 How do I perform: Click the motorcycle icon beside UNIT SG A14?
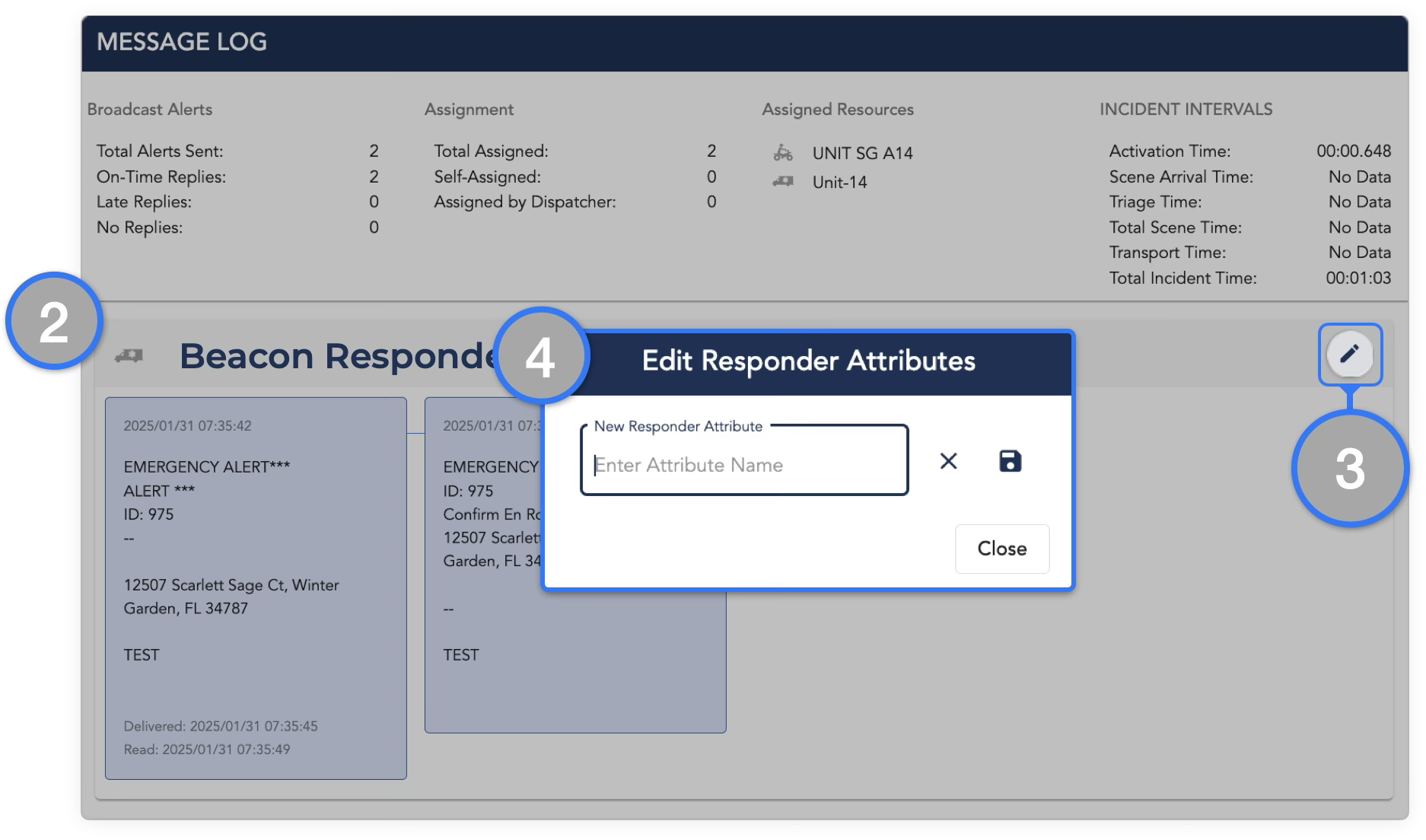[x=783, y=153]
